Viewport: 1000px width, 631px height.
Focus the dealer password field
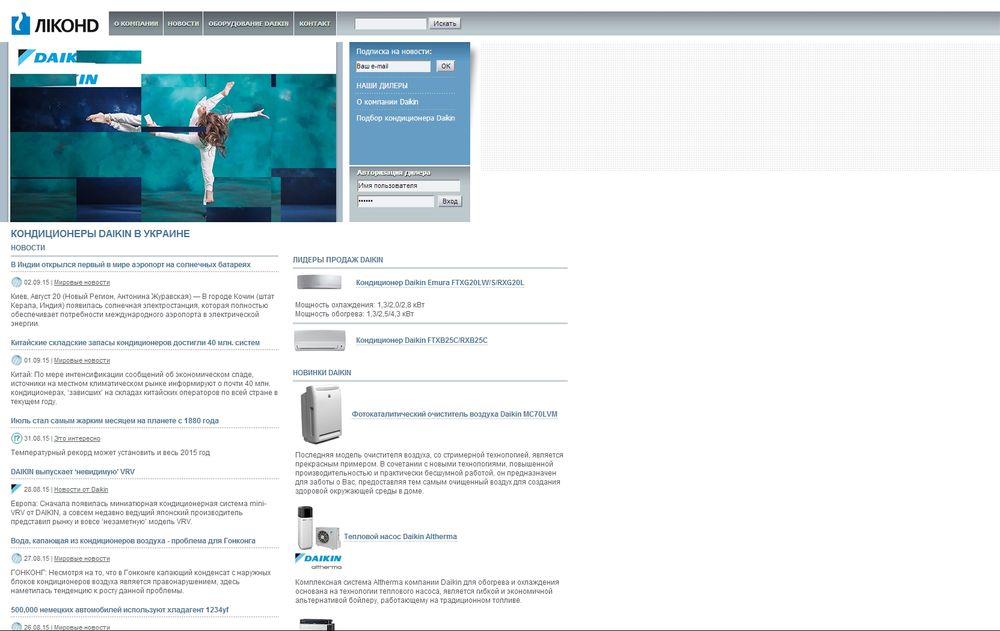pos(395,201)
